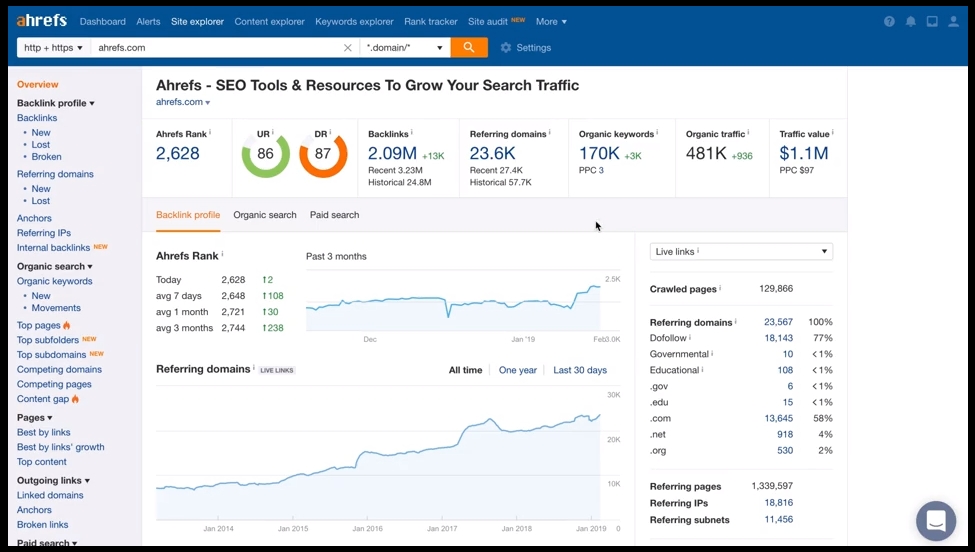
Task: Click the 2.09M backlinks value
Action: [392, 153]
